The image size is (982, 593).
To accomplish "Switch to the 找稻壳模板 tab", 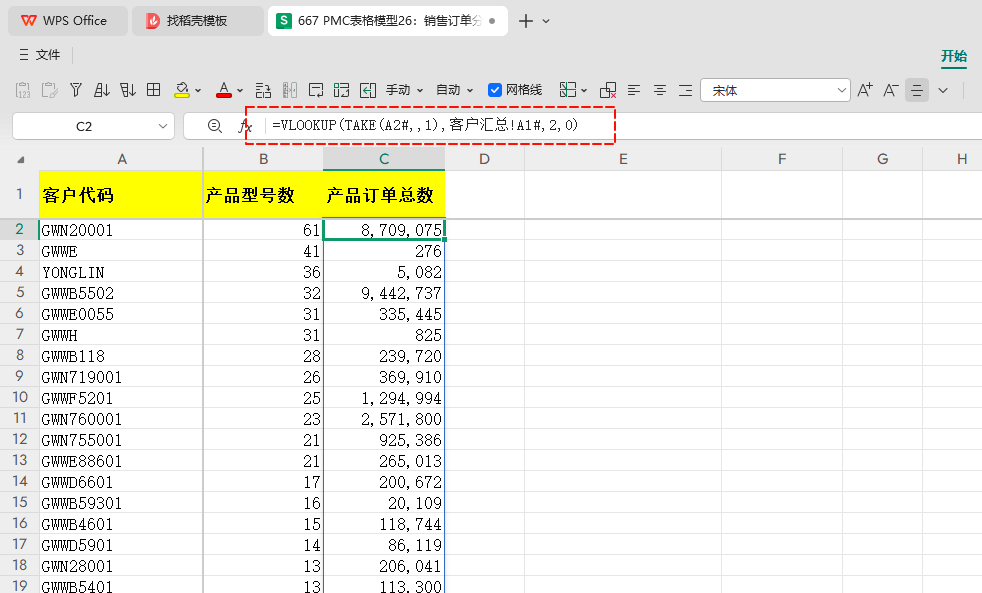I will pos(197,21).
